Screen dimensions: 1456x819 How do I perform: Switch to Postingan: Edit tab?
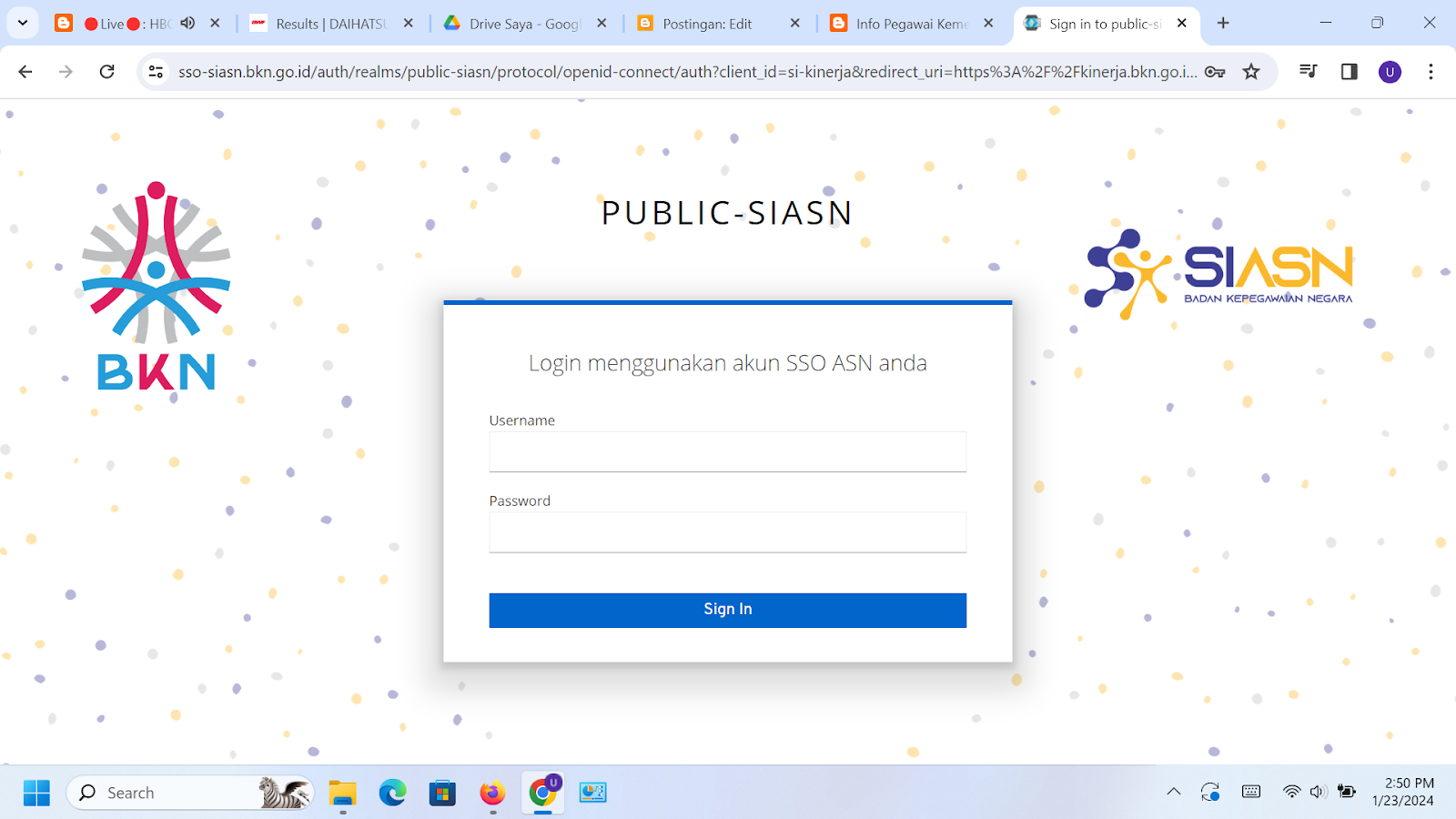pos(706,24)
